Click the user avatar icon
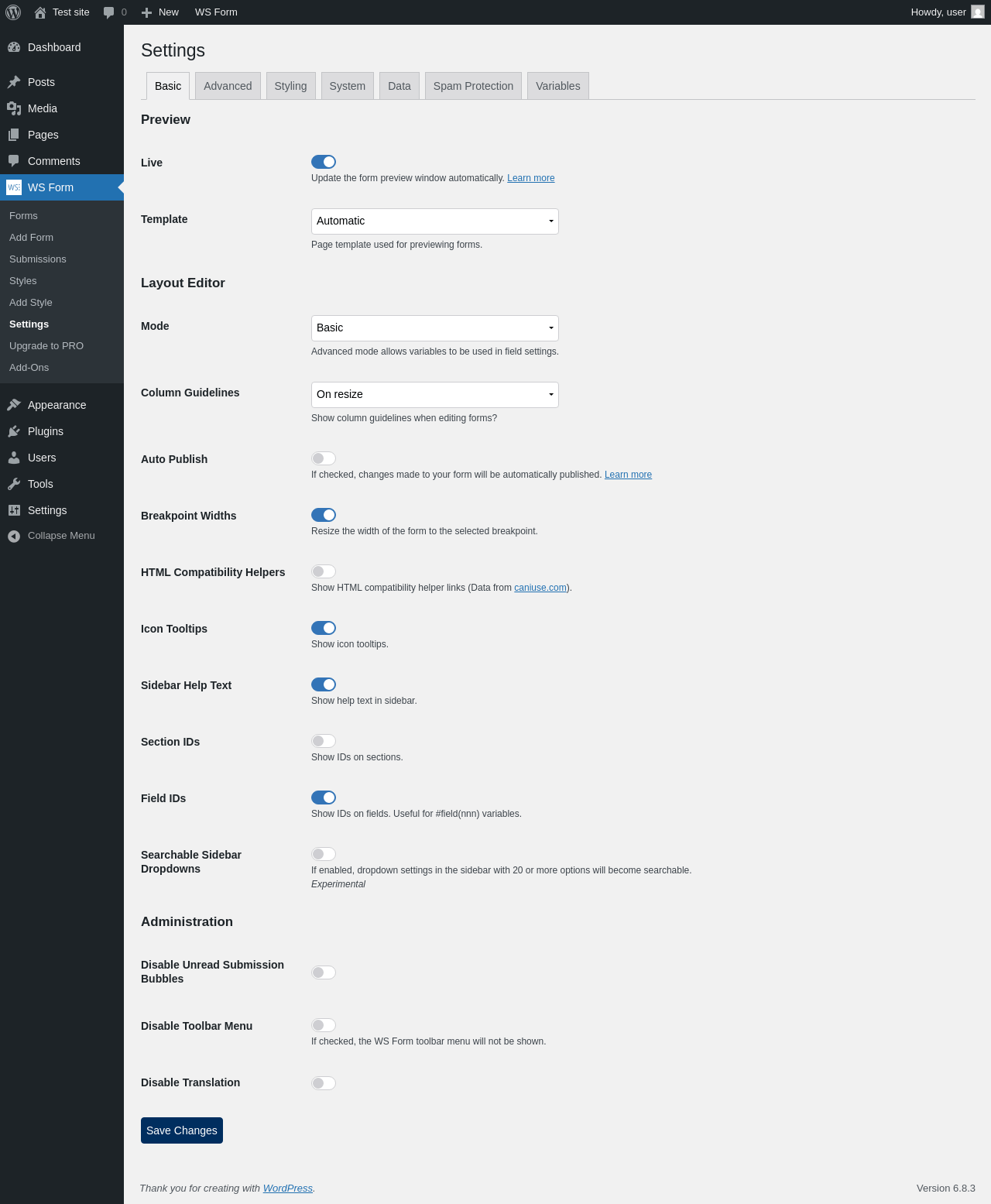 tap(978, 12)
